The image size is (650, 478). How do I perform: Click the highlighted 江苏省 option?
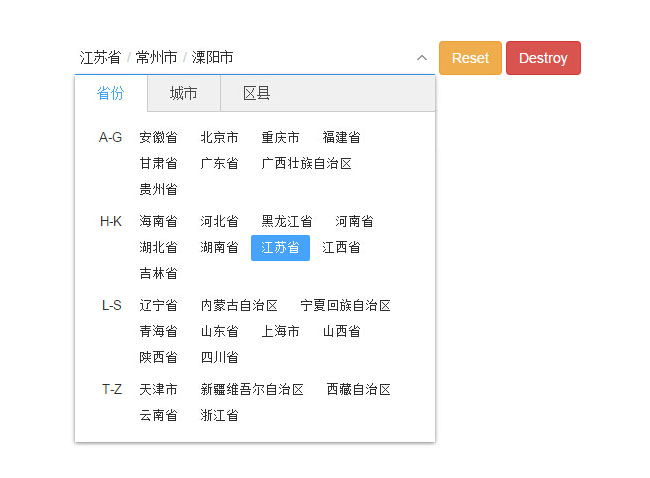[280, 247]
